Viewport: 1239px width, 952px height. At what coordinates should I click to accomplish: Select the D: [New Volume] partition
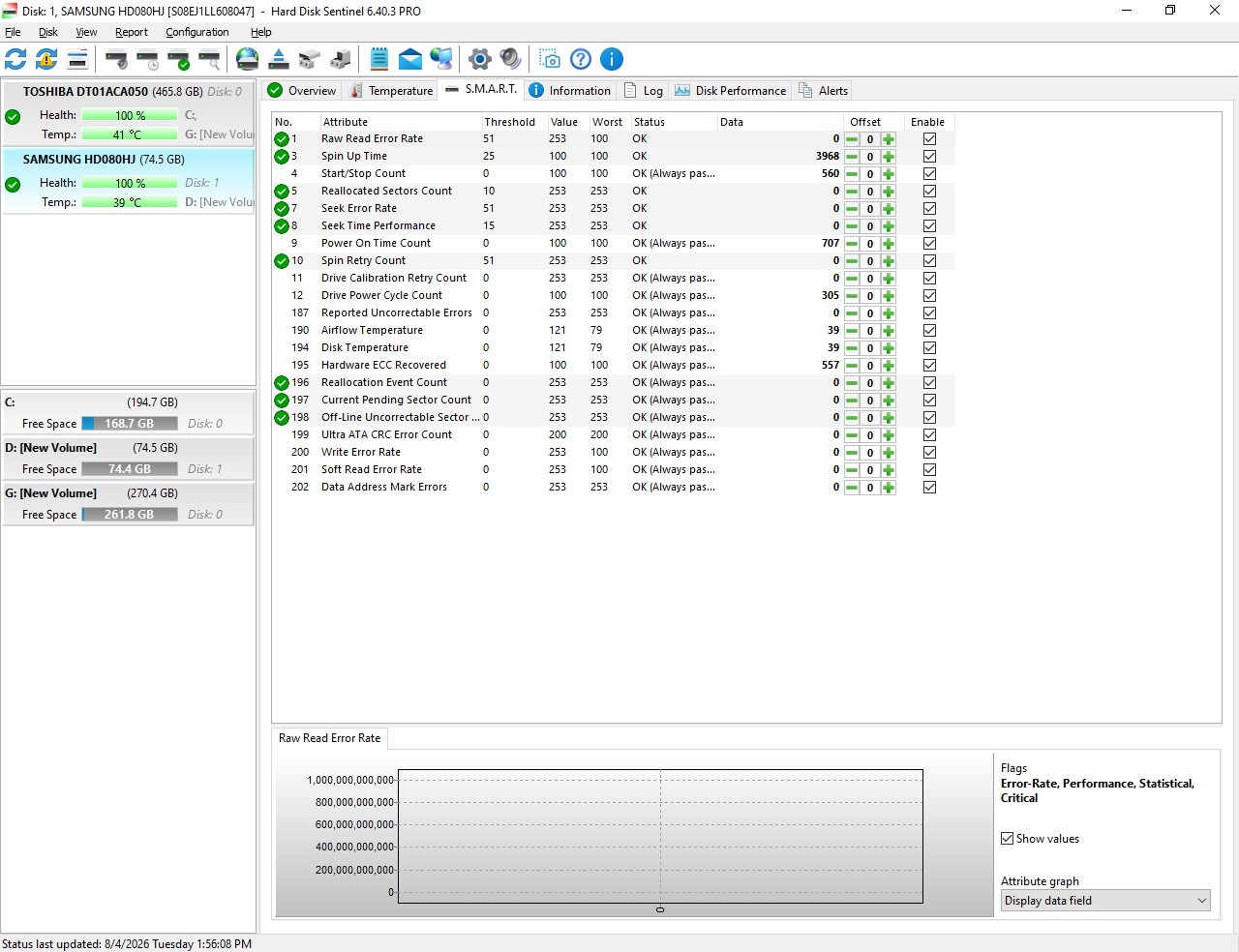128,458
